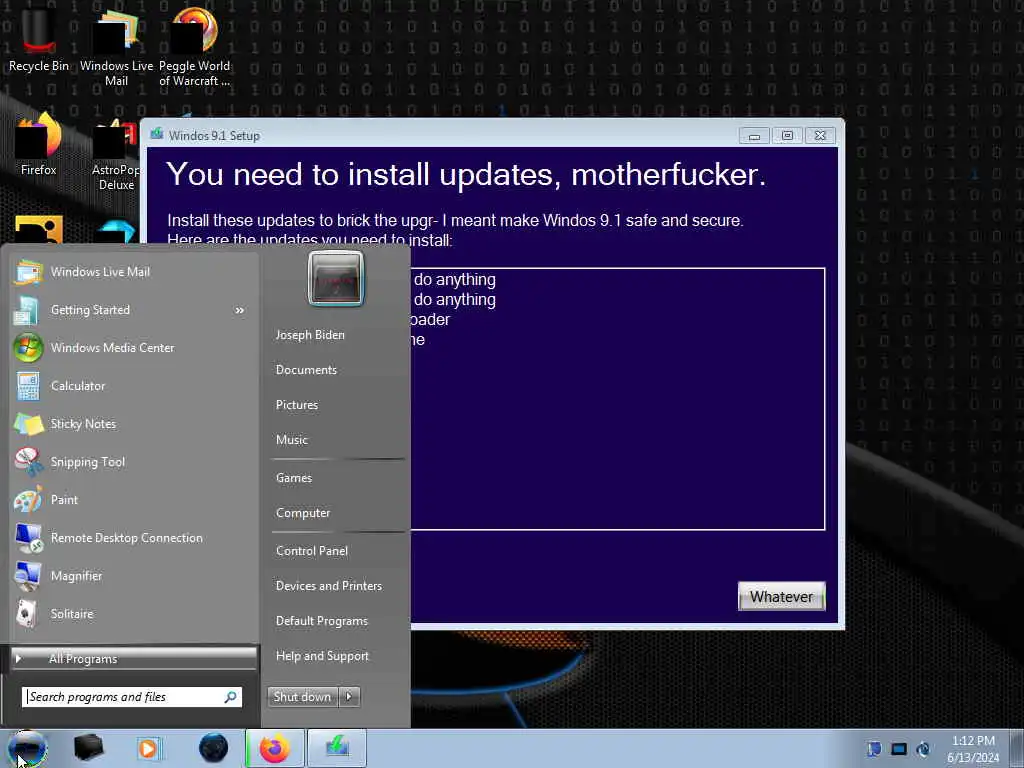Open Documents from Start menu
This screenshot has height=768, width=1024.
(306, 370)
